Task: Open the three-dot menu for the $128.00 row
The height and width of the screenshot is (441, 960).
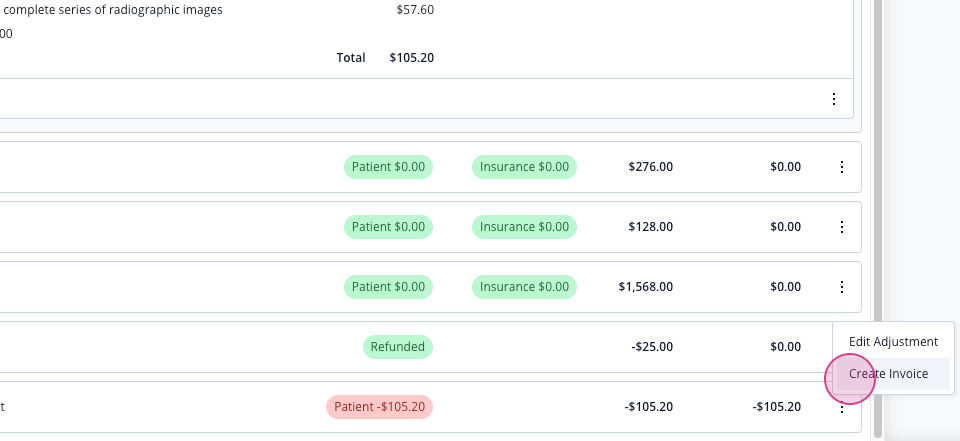Action: coord(842,227)
